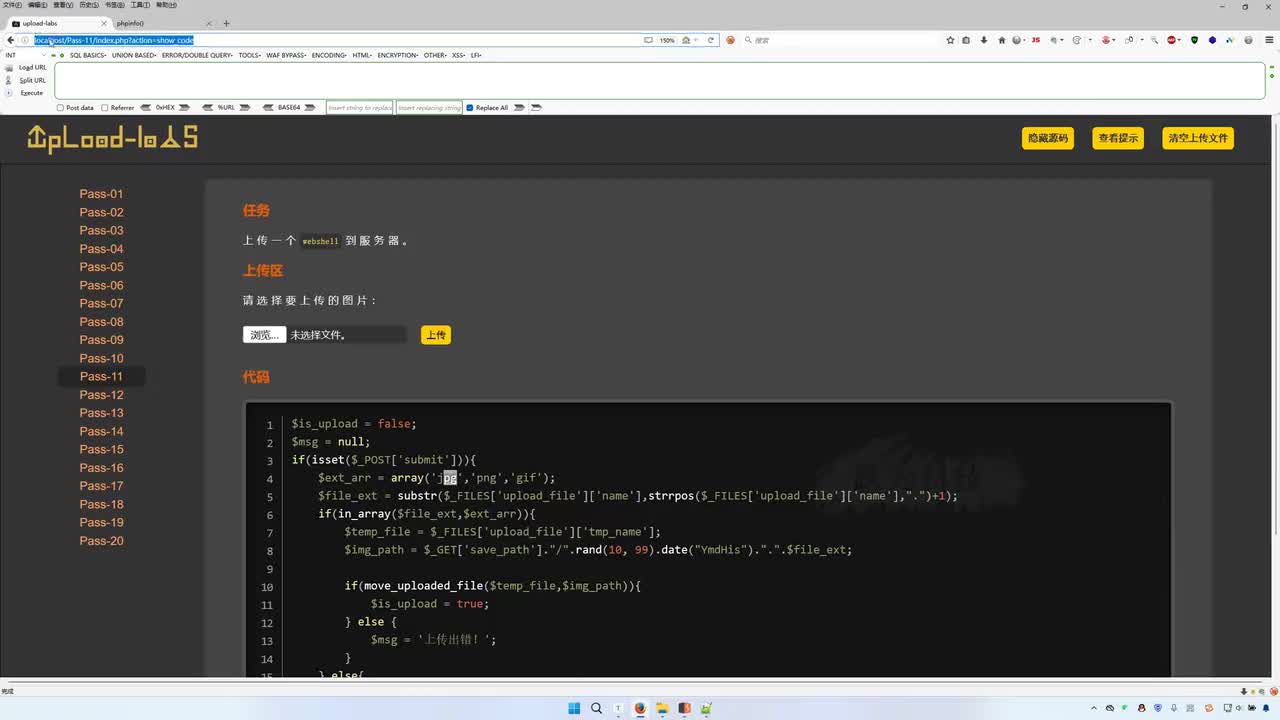Viewport: 1280px width, 720px height.
Task: Focus the 'Insert replacing string' field
Action: point(429,107)
